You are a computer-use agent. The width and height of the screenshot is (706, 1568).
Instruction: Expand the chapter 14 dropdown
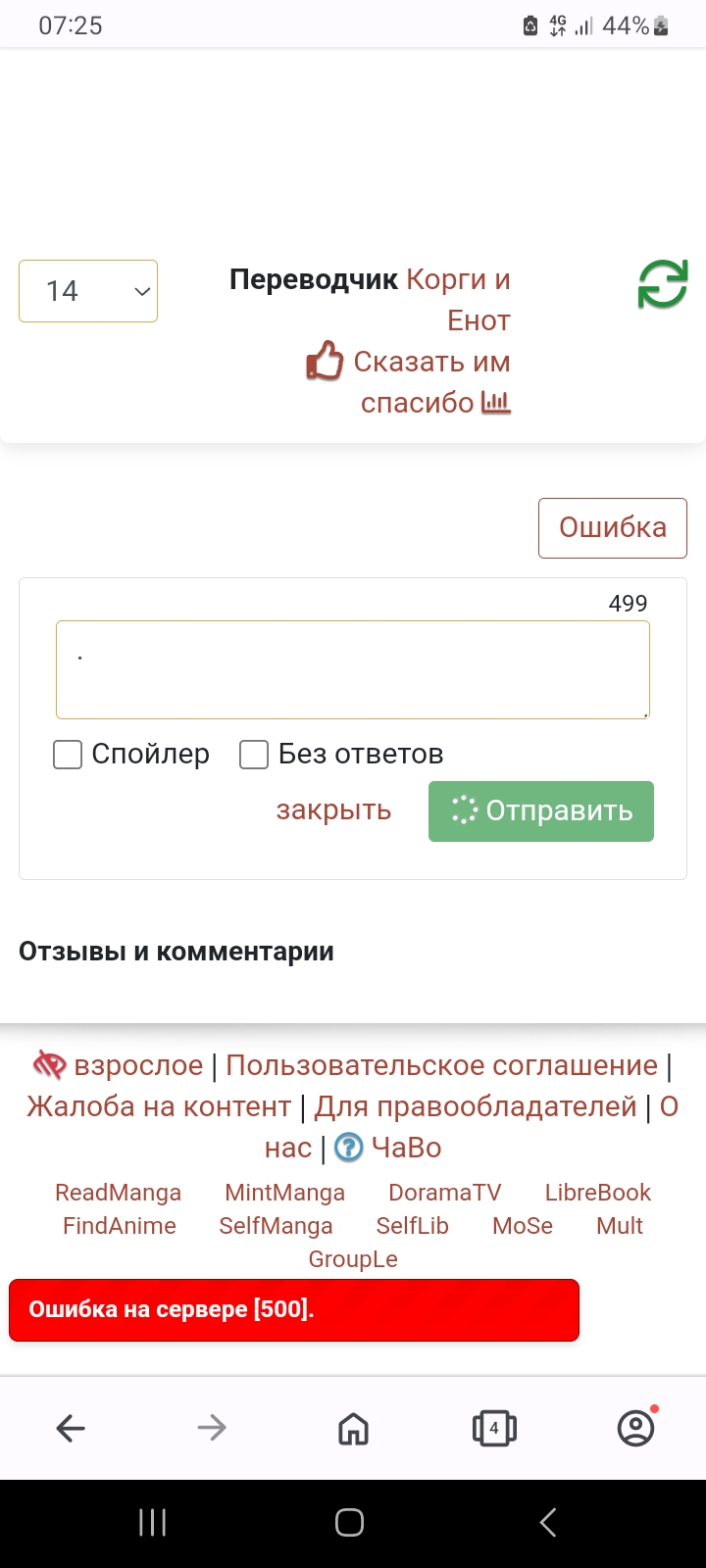point(88,291)
